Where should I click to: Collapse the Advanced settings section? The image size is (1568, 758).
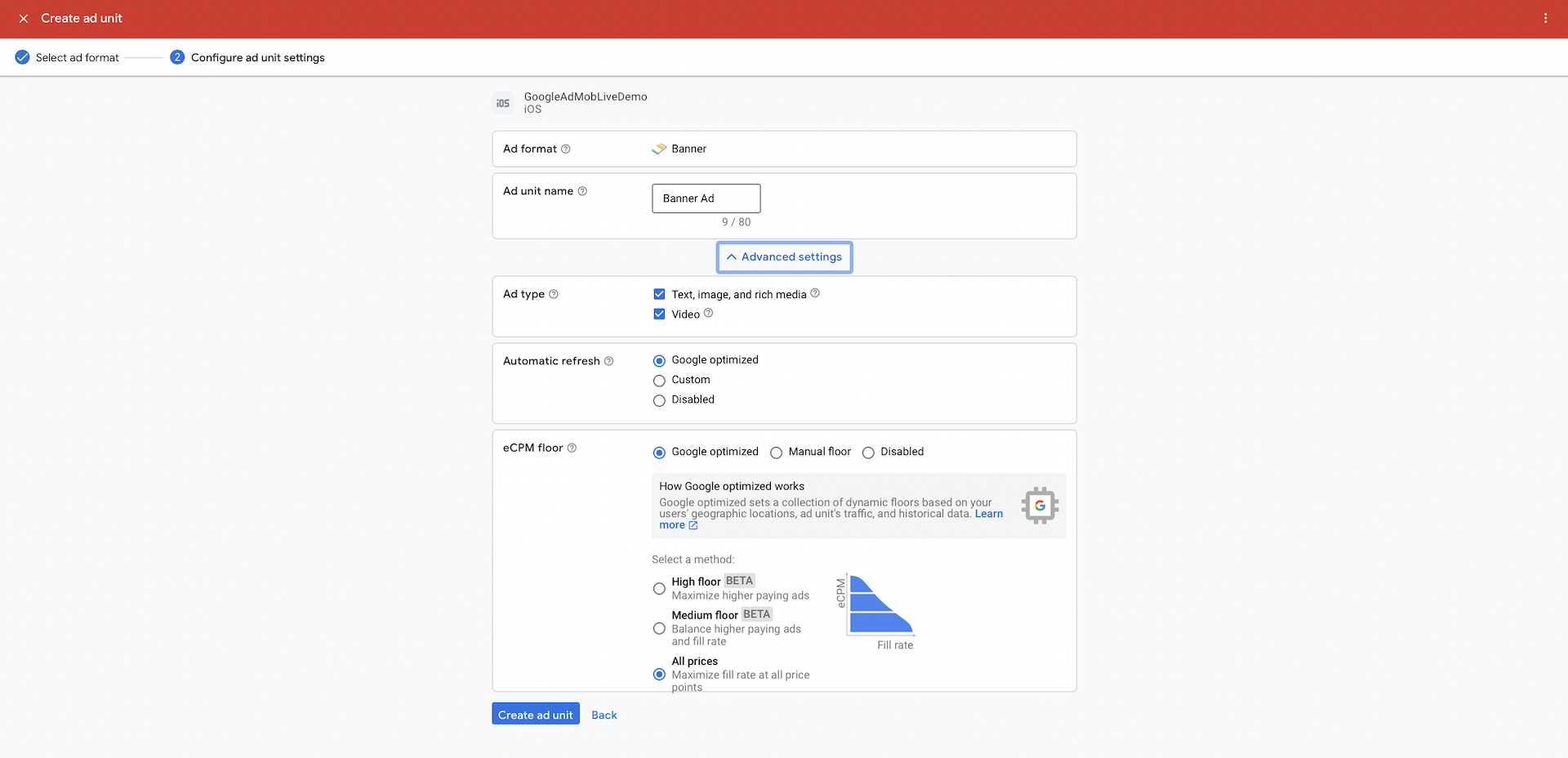(x=784, y=256)
